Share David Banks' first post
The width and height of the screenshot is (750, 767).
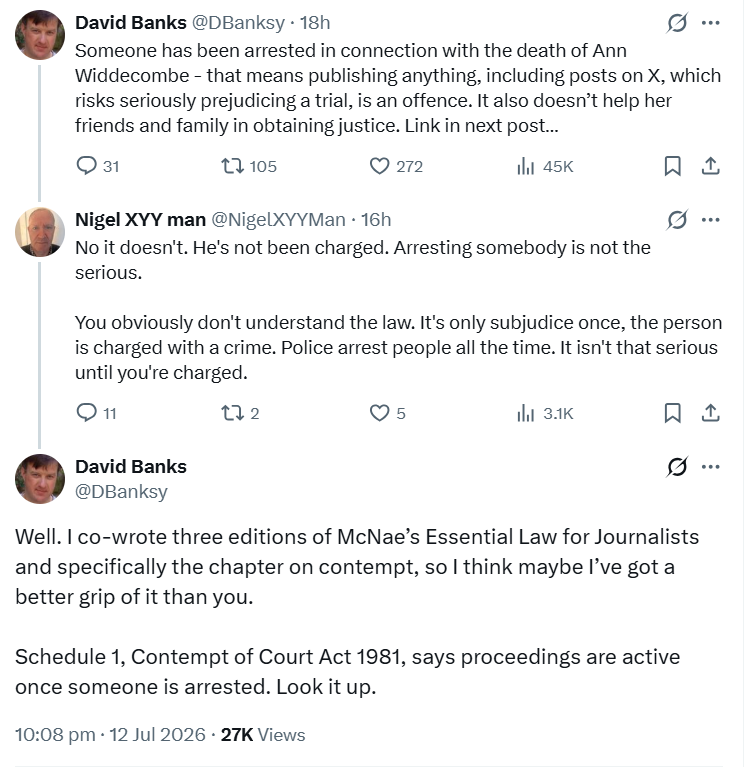point(710,166)
